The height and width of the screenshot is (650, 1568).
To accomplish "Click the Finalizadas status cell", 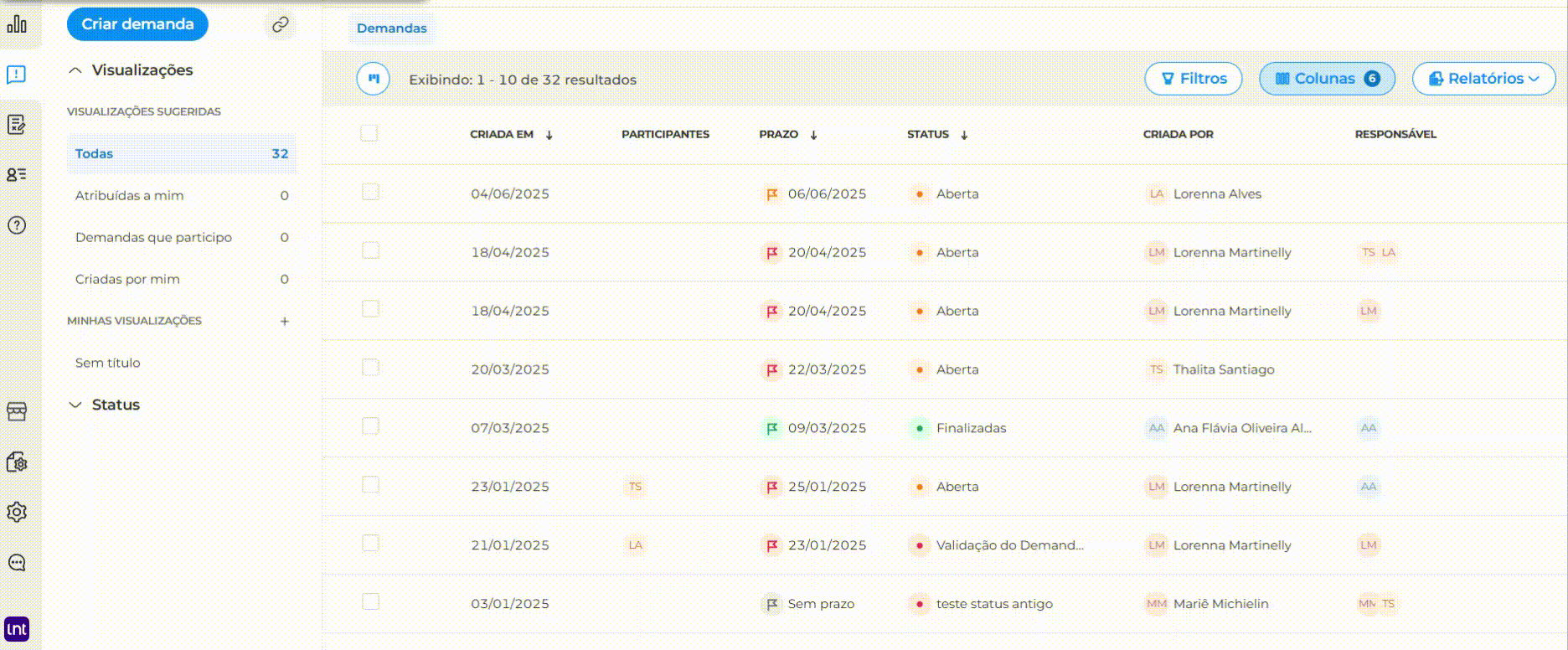I will [971, 428].
